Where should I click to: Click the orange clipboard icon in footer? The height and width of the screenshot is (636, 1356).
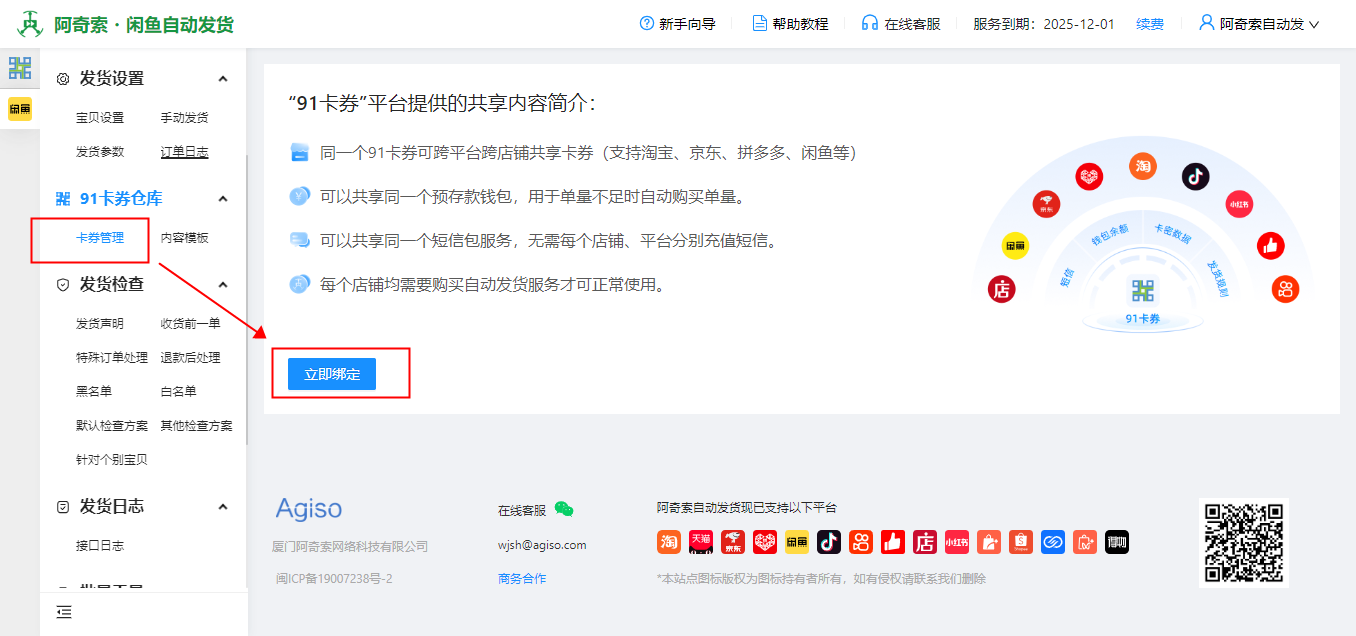(1085, 542)
